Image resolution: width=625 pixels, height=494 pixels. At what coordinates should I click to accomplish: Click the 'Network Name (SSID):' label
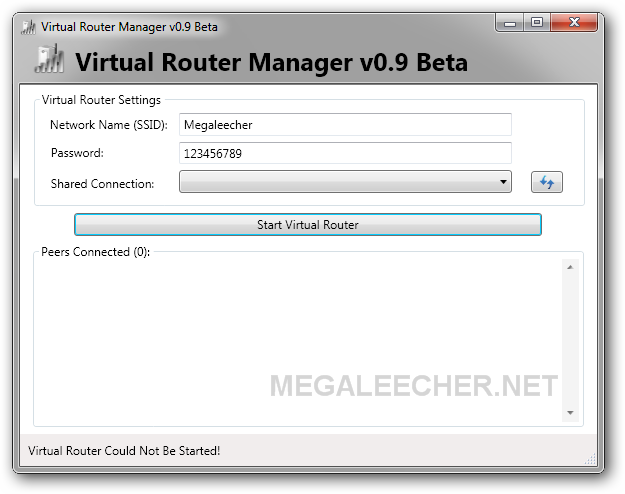point(109,125)
